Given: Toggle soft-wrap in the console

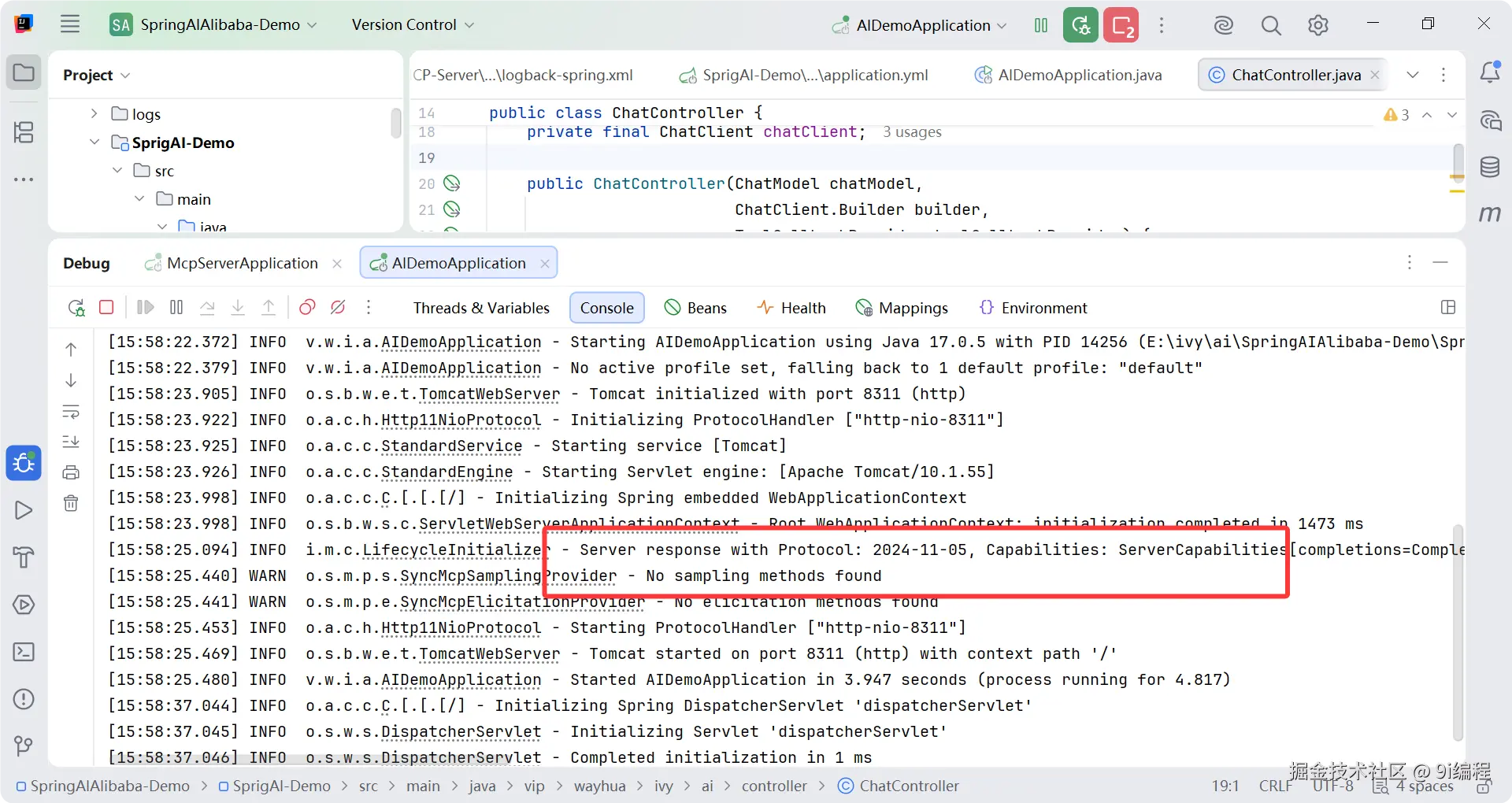Looking at the screenshot, I should pos(71,411).
